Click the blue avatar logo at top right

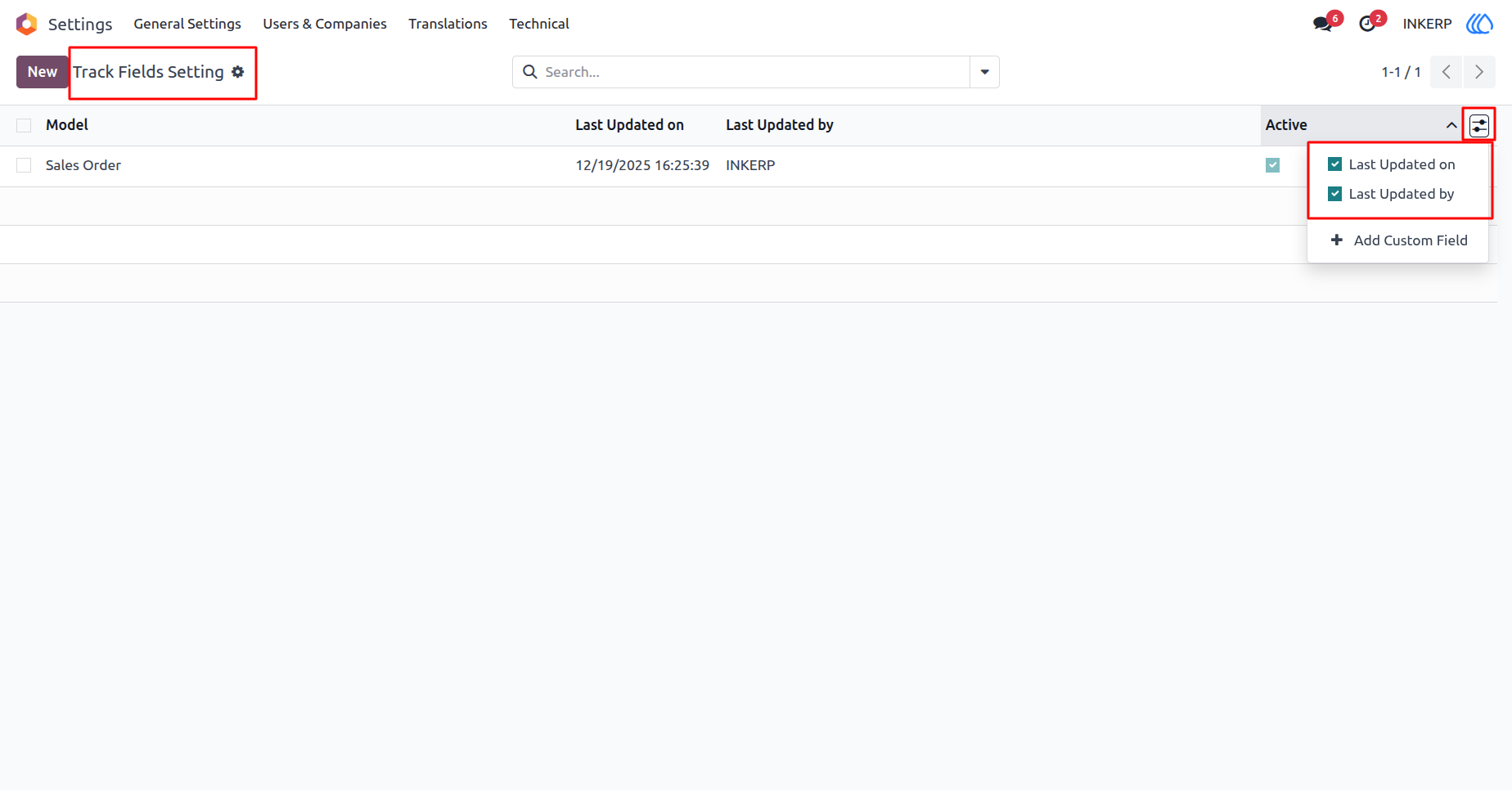click(1479, 24)
